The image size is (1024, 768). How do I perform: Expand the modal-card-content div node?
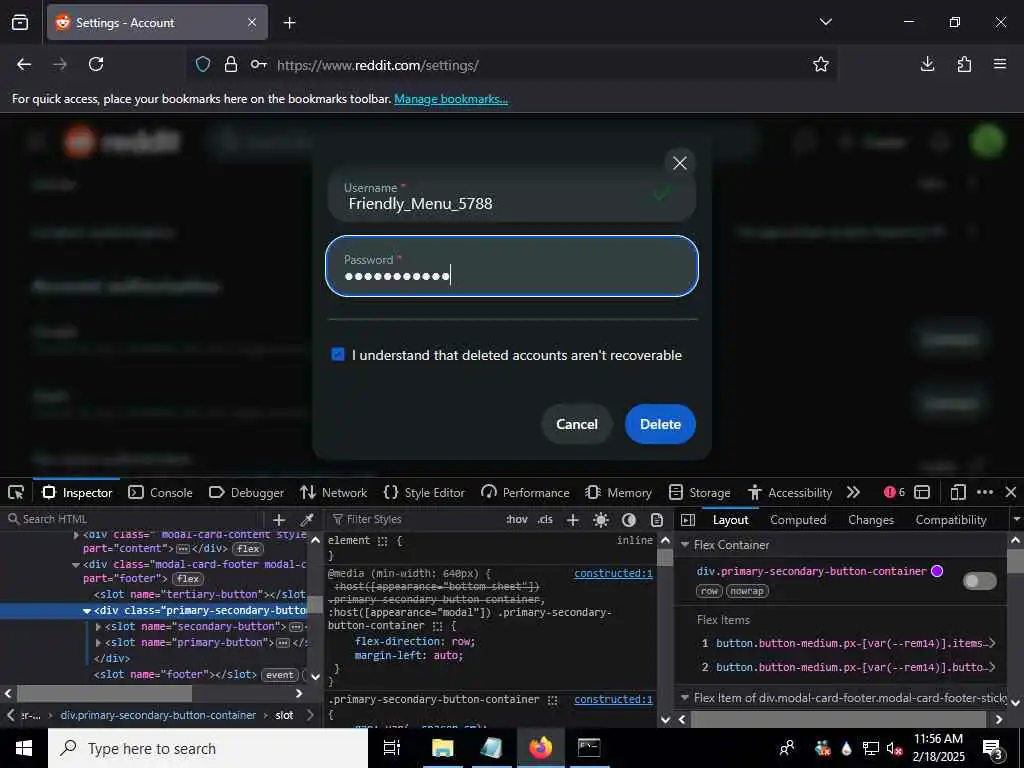[76, 535]
